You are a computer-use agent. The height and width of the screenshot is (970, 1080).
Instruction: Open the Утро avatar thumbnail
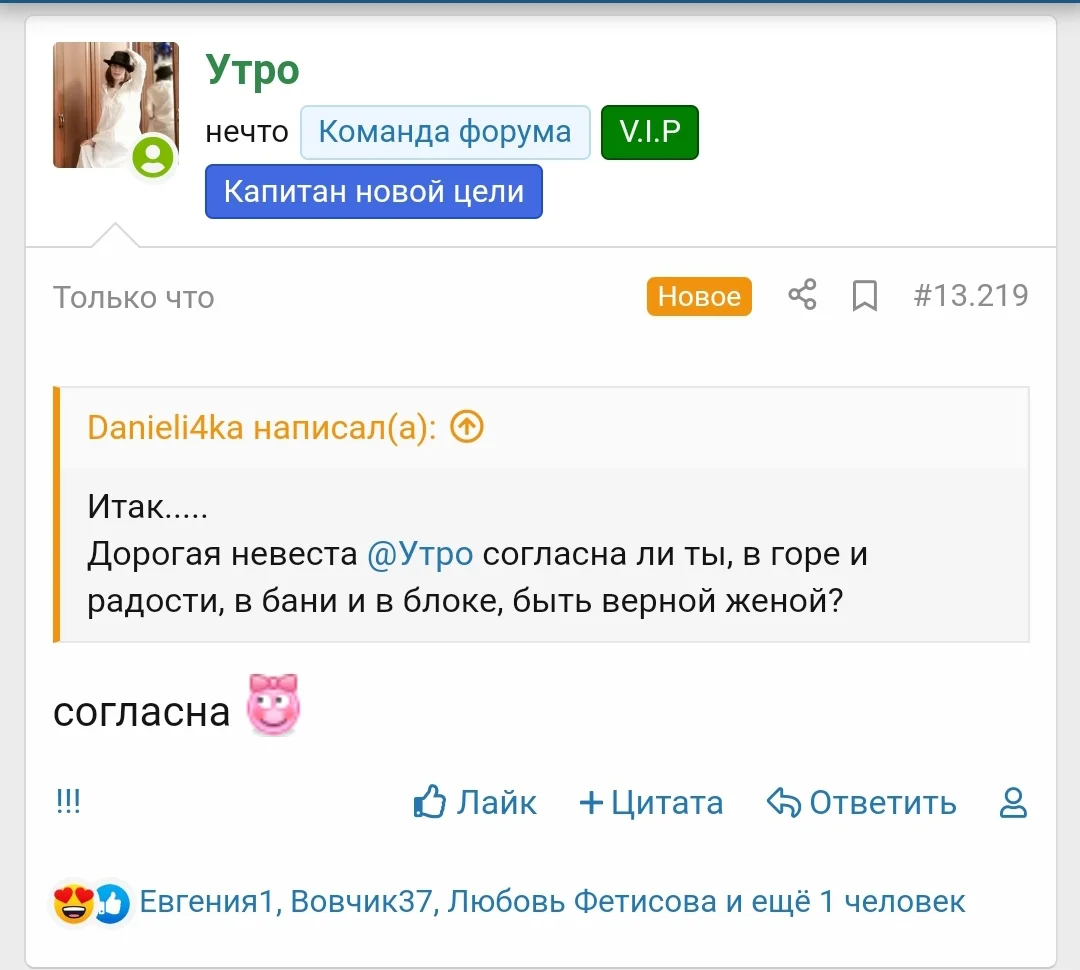click(x=115, y=105)
